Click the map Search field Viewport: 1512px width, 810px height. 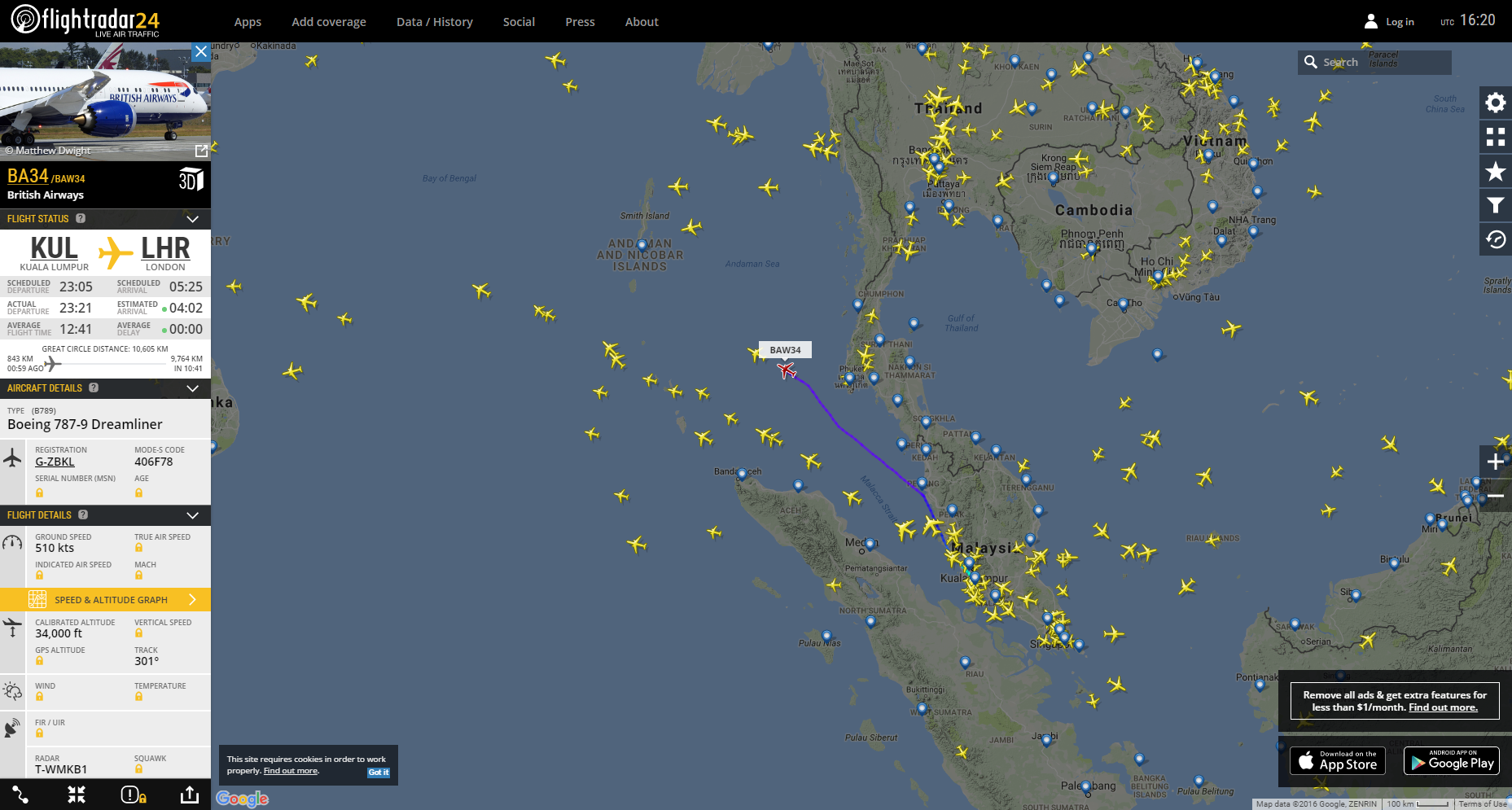pyautogui.click(x=1374, y=63)
